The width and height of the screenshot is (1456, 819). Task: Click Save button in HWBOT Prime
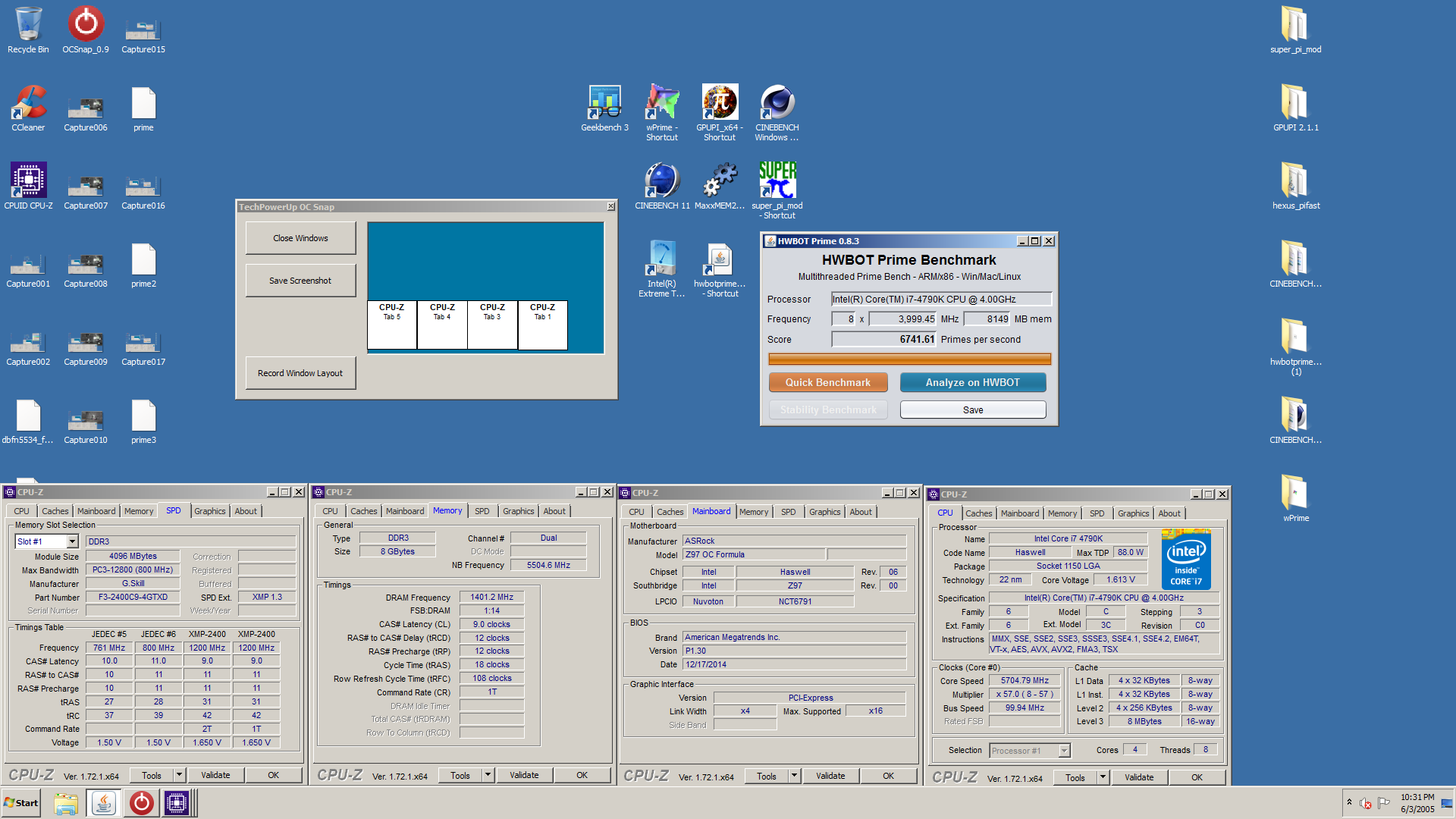973,409
